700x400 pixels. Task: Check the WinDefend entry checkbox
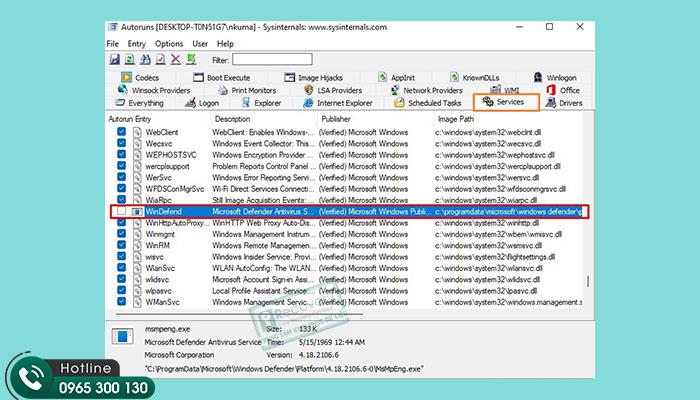121,211
